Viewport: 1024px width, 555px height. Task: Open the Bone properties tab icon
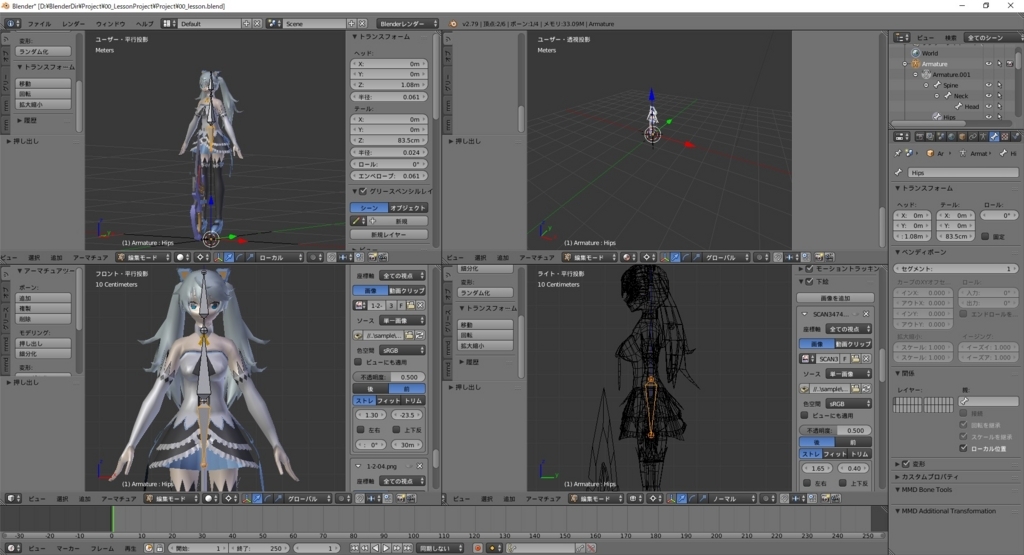[994, 136]
